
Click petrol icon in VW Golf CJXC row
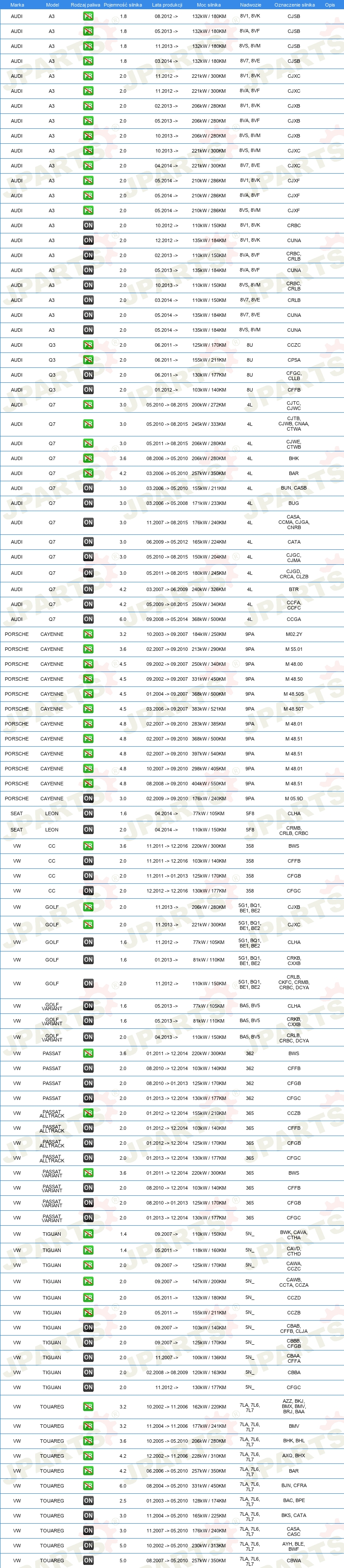click(88, 925)
